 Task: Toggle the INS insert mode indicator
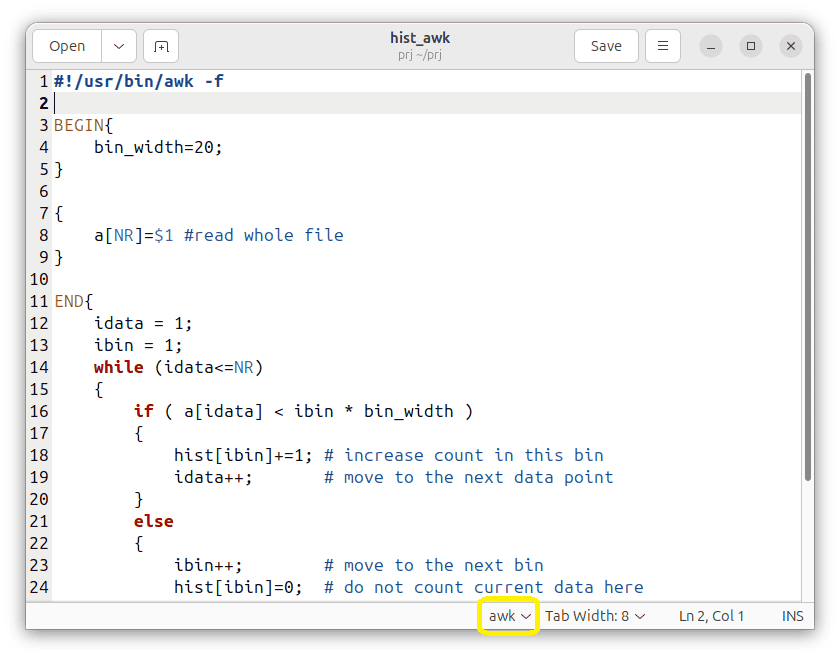[792, 616]
